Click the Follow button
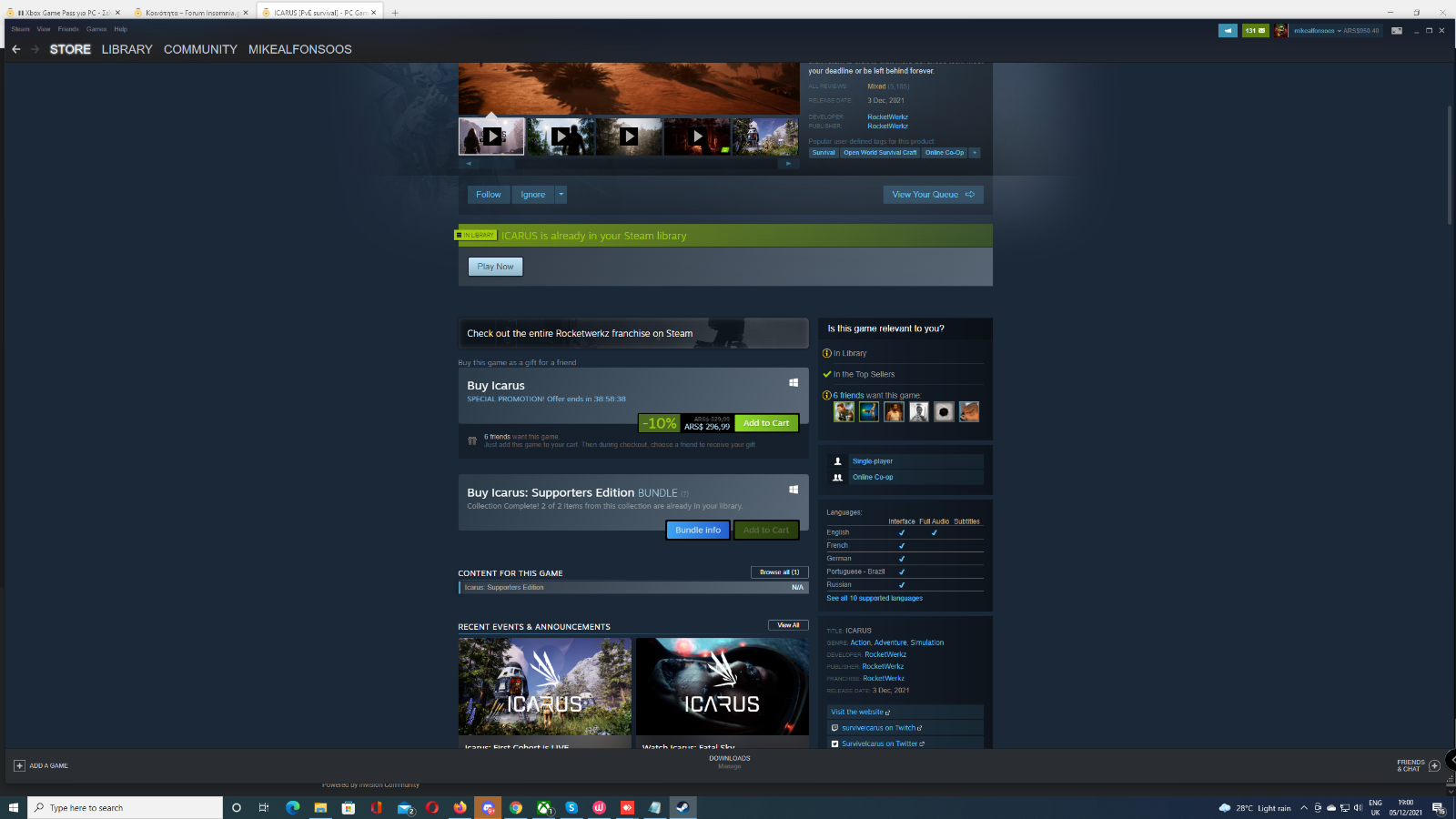 click(489, 194)
